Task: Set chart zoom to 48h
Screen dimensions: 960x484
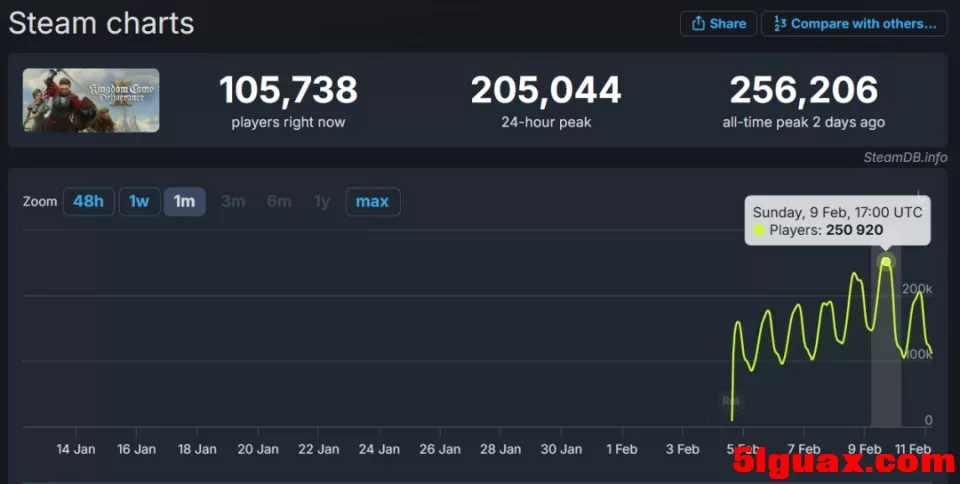Action: pos(88,201)
